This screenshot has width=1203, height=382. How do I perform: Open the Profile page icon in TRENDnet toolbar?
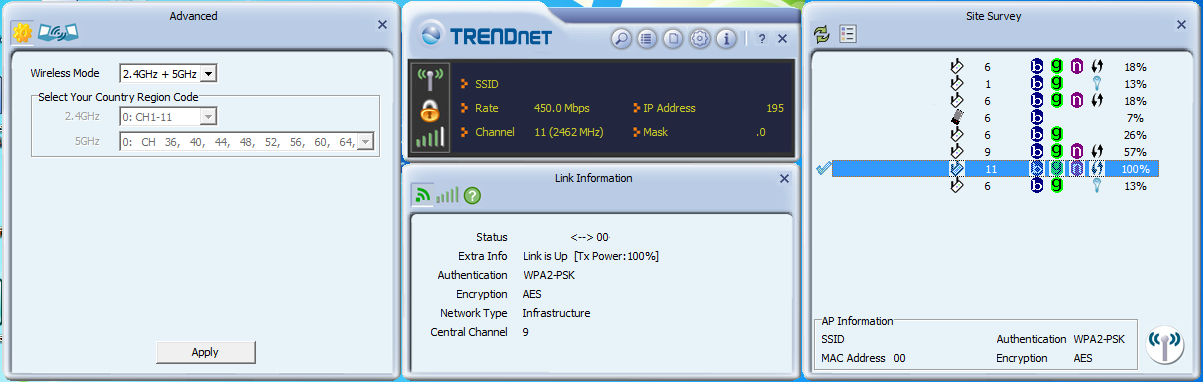coord(673,39)
